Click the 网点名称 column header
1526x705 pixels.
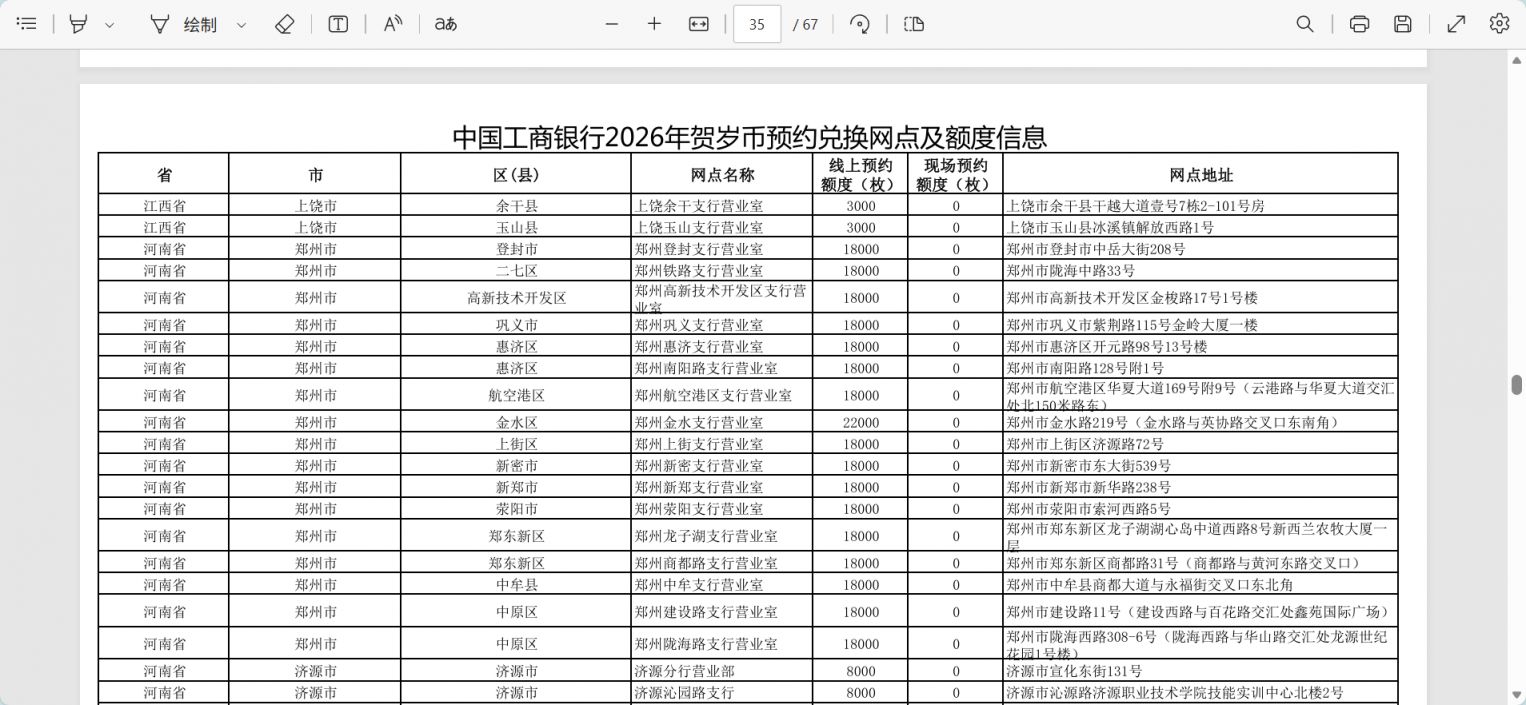[x=722, y=175]
